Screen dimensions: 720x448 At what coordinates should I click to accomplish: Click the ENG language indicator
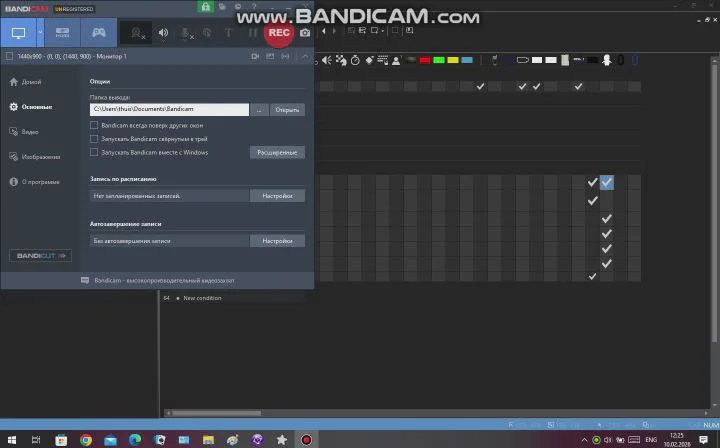tap(651, 440)
